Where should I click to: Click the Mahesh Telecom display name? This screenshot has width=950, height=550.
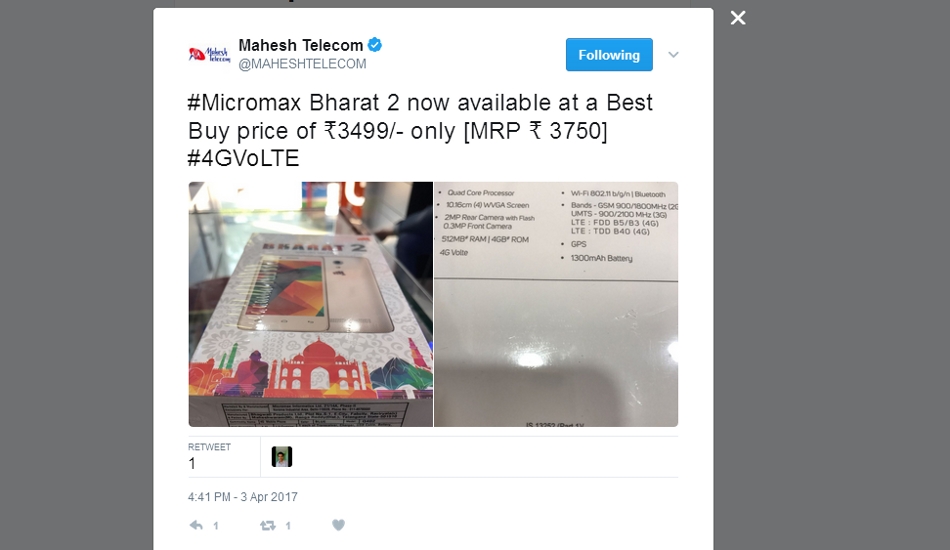click(x=301, y=45)
